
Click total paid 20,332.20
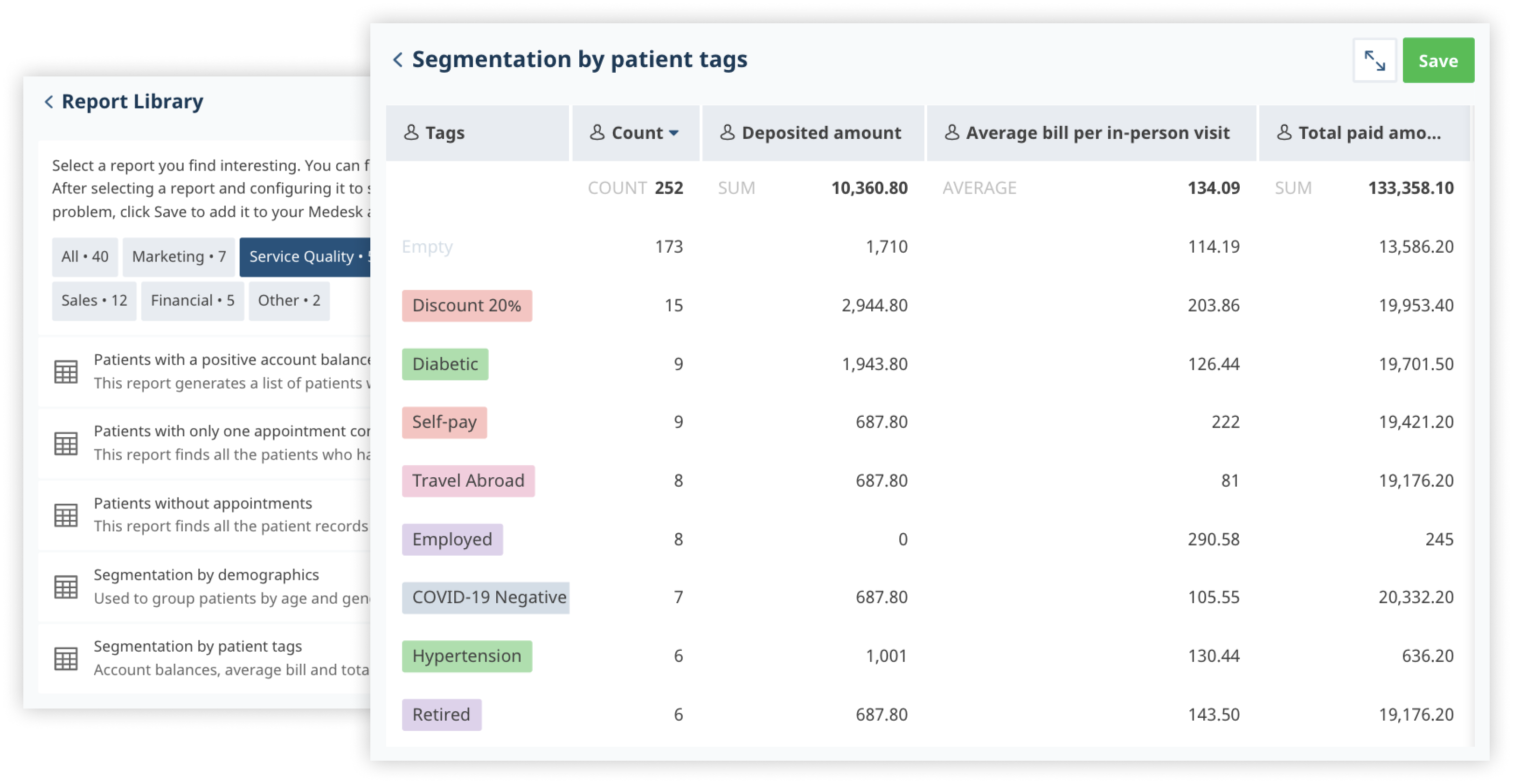(1416, 598)
